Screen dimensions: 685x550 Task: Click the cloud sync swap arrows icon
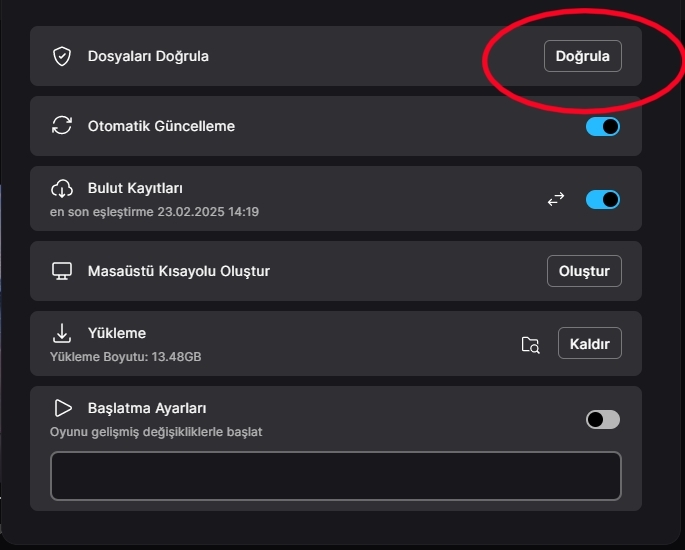(x=556, y=199)
